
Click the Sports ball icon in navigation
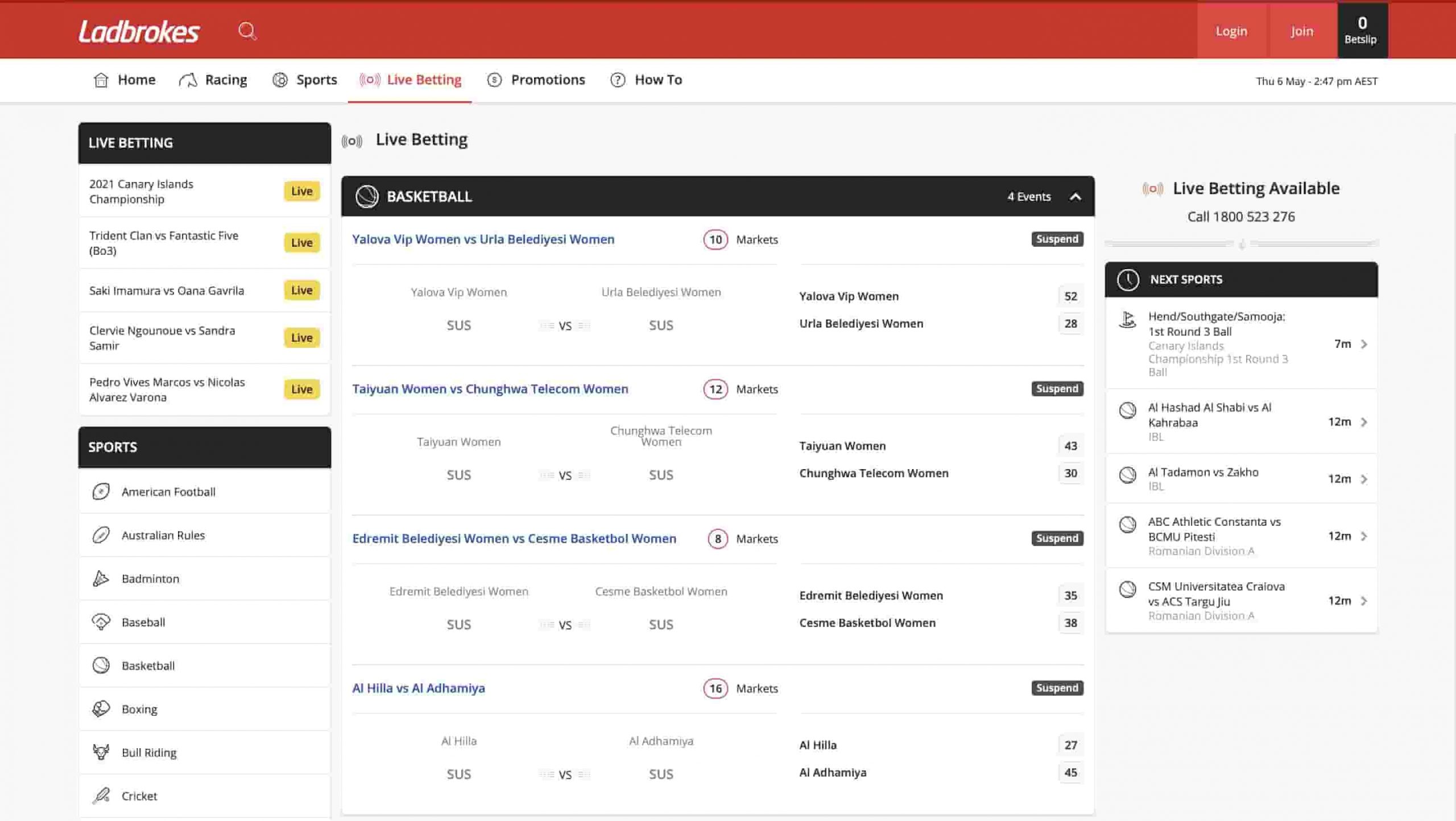point(280,80)
